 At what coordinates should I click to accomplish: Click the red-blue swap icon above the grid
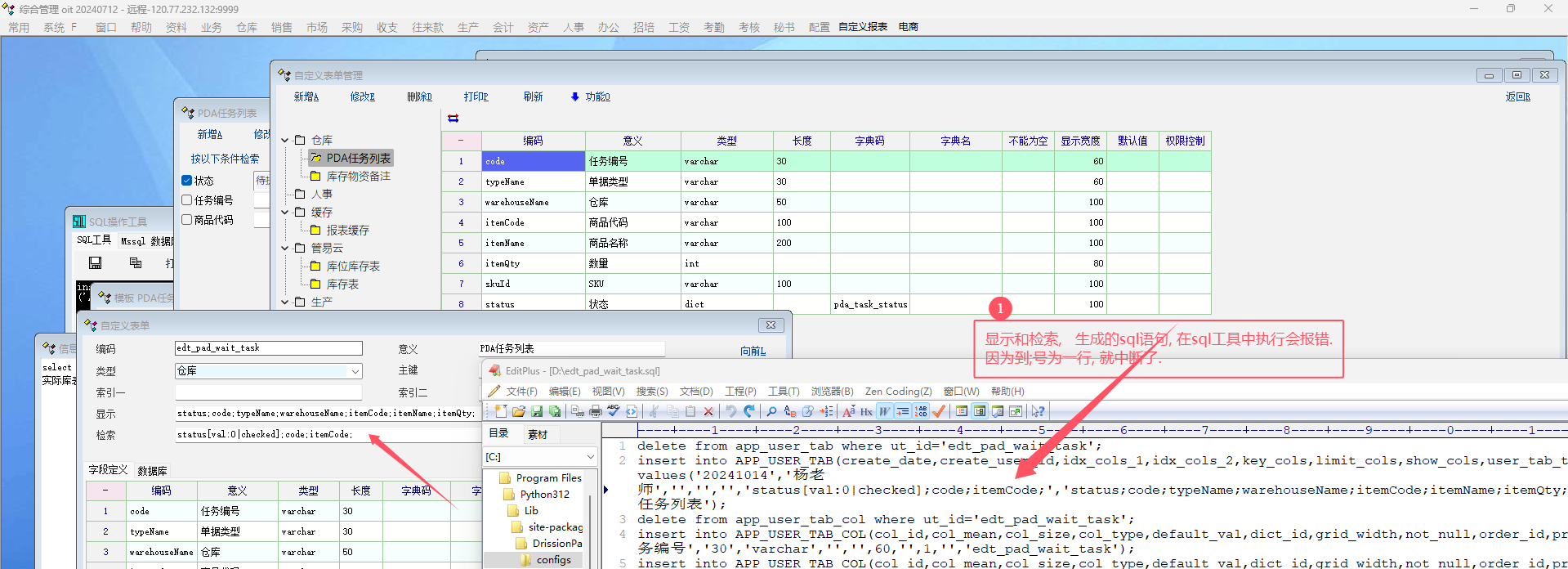tap(453, 119)
